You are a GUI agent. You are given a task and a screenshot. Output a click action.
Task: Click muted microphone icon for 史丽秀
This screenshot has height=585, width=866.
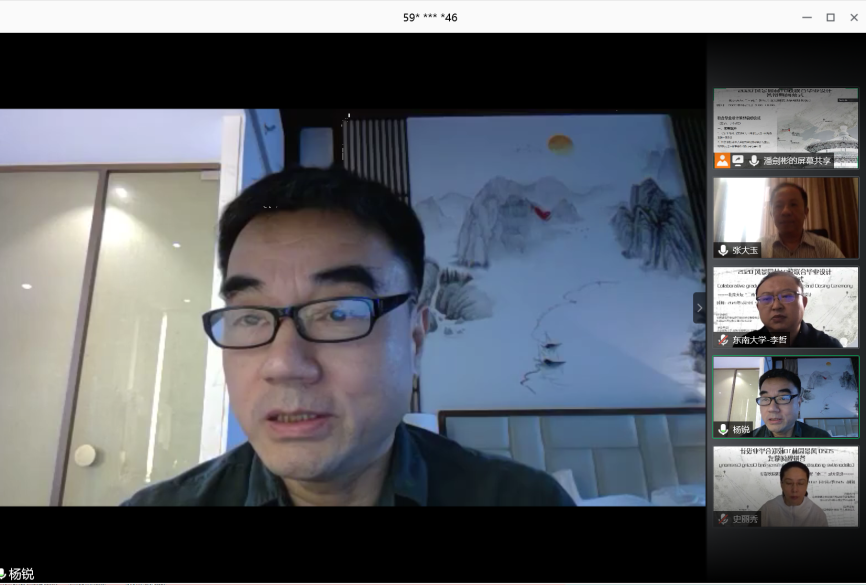point(723,519)
